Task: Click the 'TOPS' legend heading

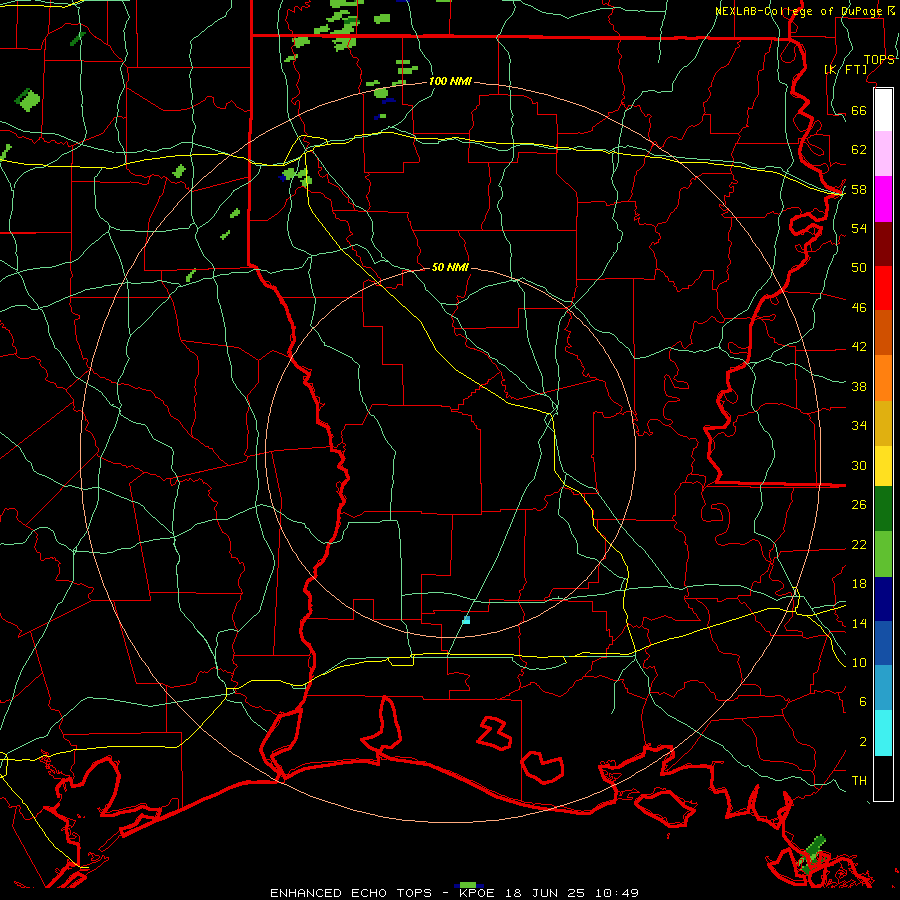Action: click(x=879, y=59)
